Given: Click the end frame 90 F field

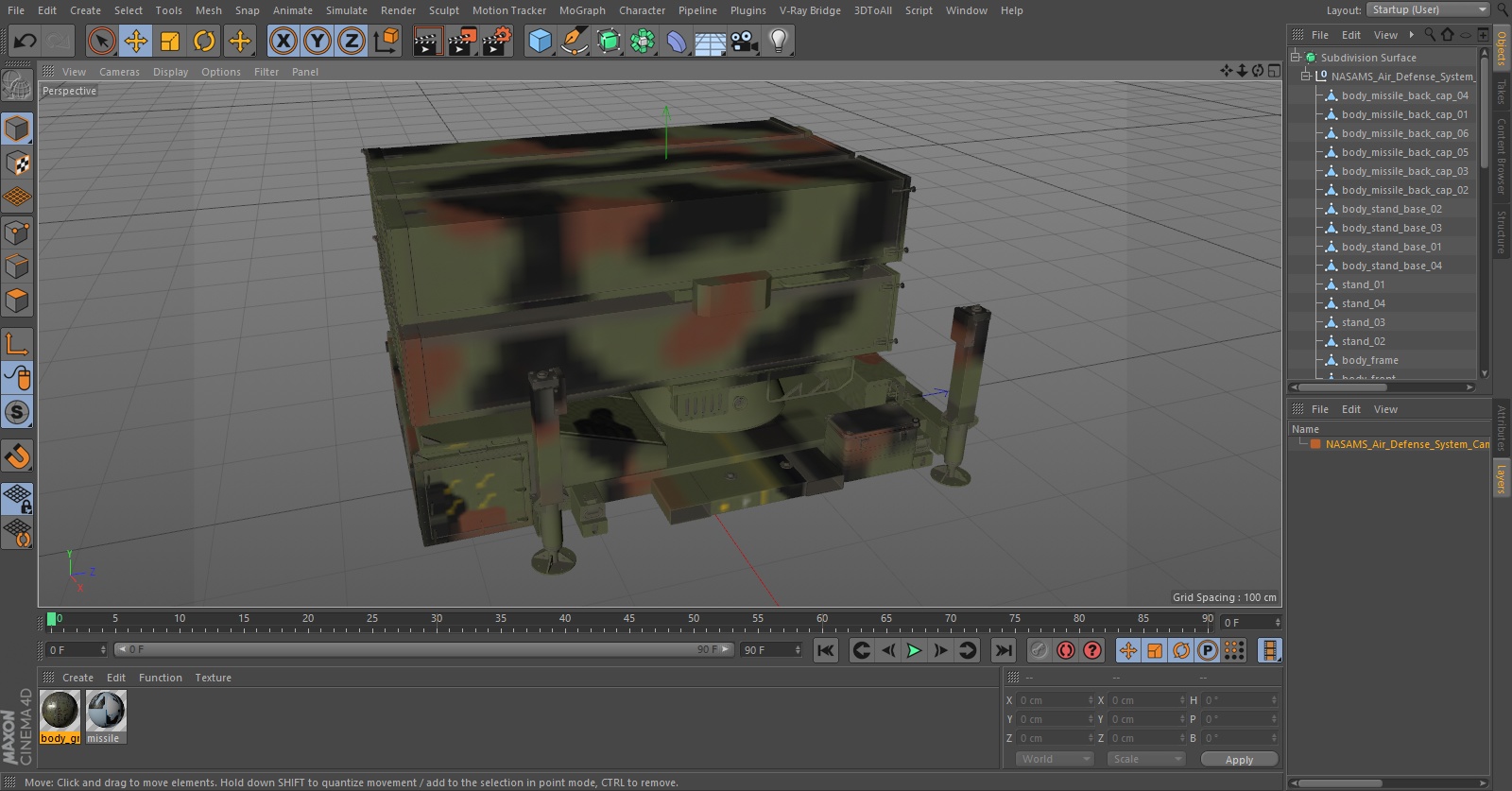Looking at the screenshot, I should [x=771, y=650].
